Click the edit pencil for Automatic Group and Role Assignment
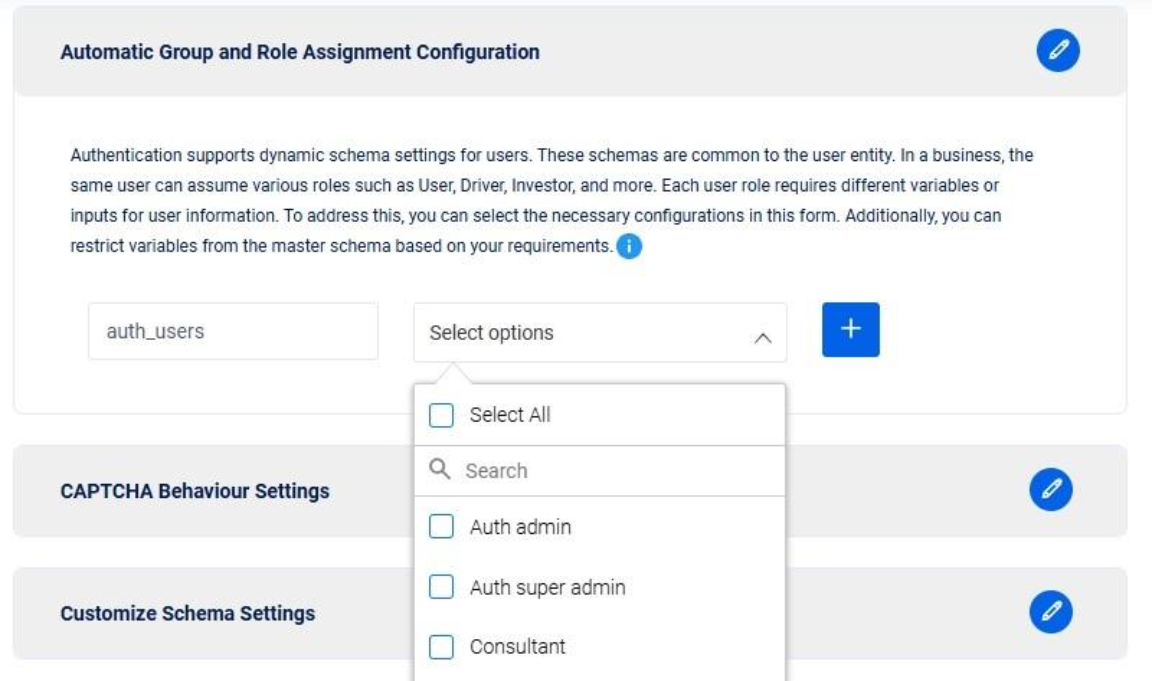 [x=1058, y=52]
